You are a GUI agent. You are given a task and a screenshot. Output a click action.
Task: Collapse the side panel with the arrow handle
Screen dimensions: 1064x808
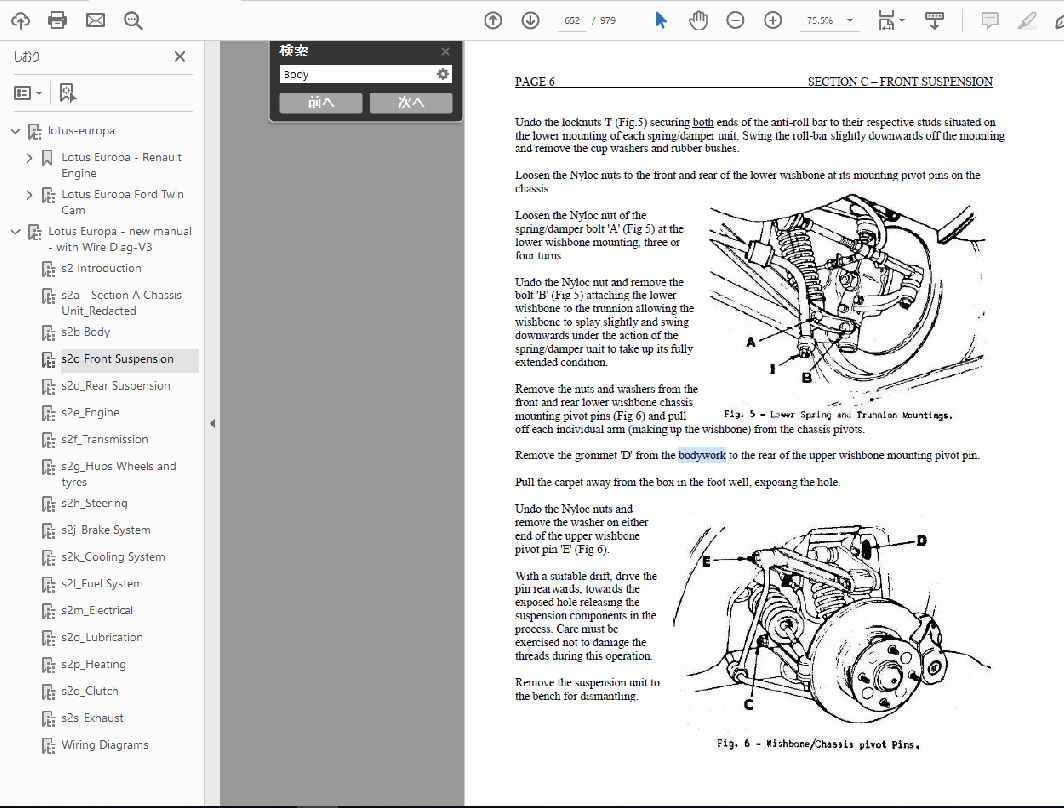tap(212, 423)
